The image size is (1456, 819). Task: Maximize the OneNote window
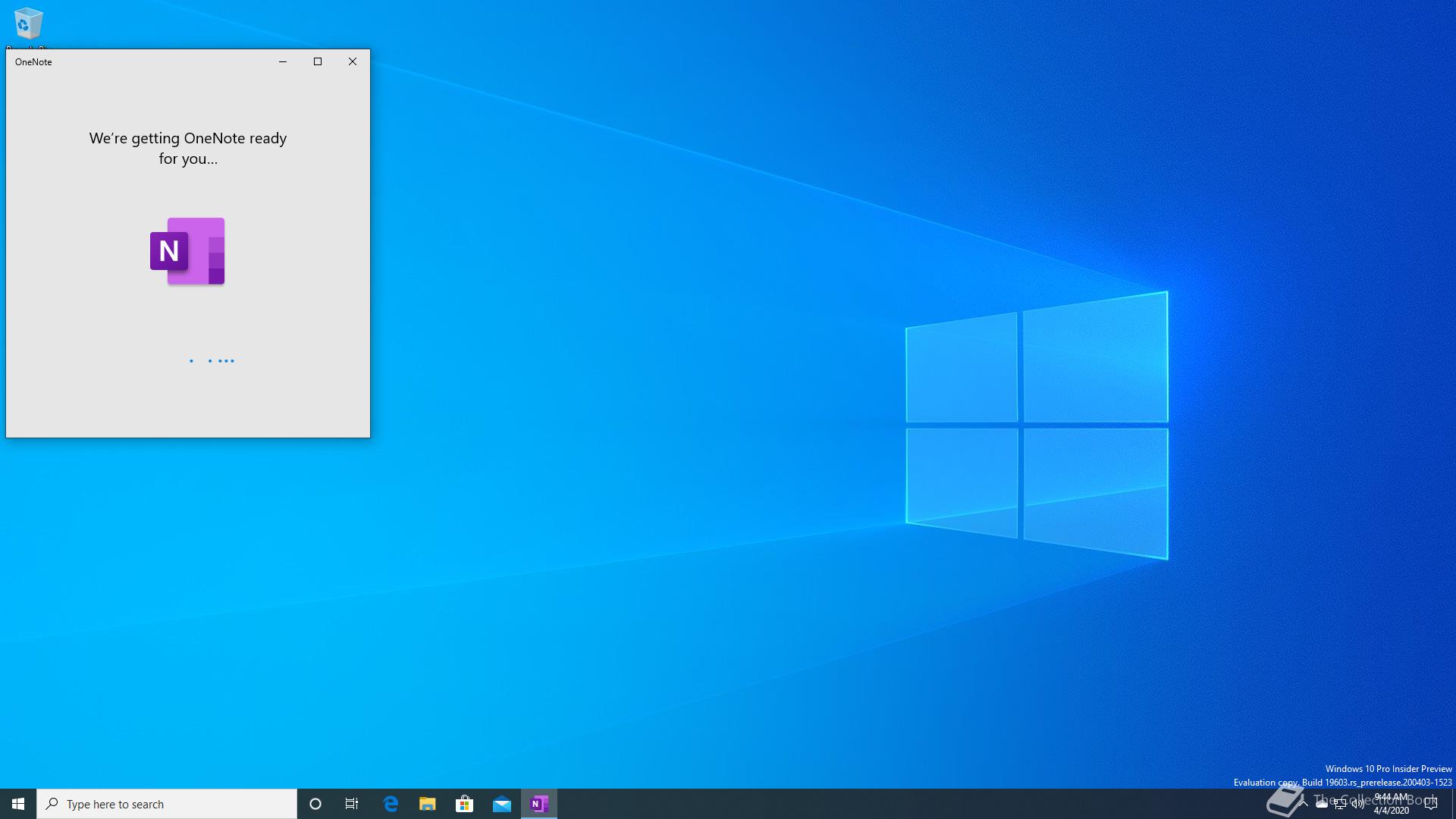pos(318,62)
